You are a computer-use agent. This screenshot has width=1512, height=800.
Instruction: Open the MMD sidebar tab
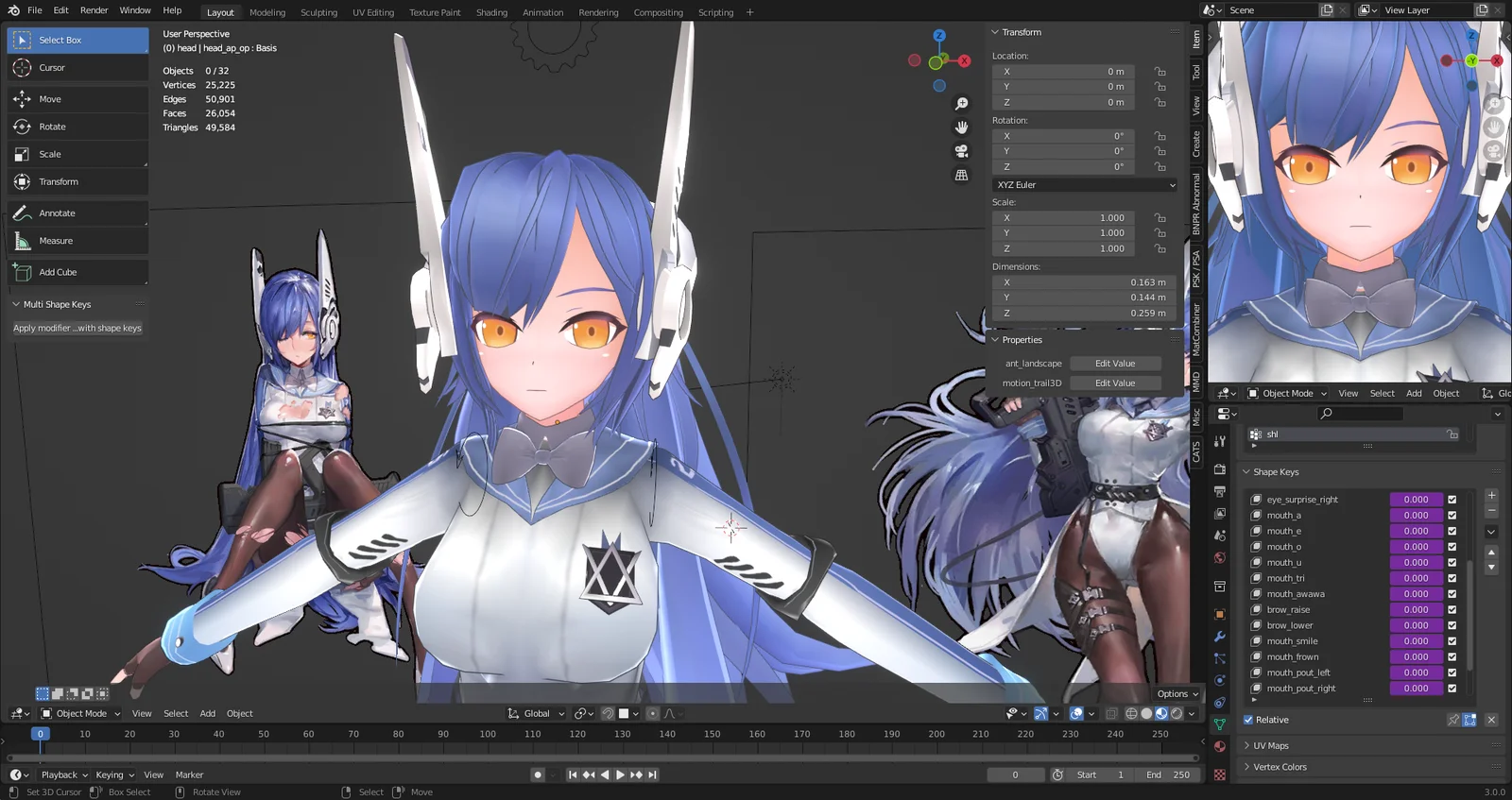click(x=1196, y=383)
